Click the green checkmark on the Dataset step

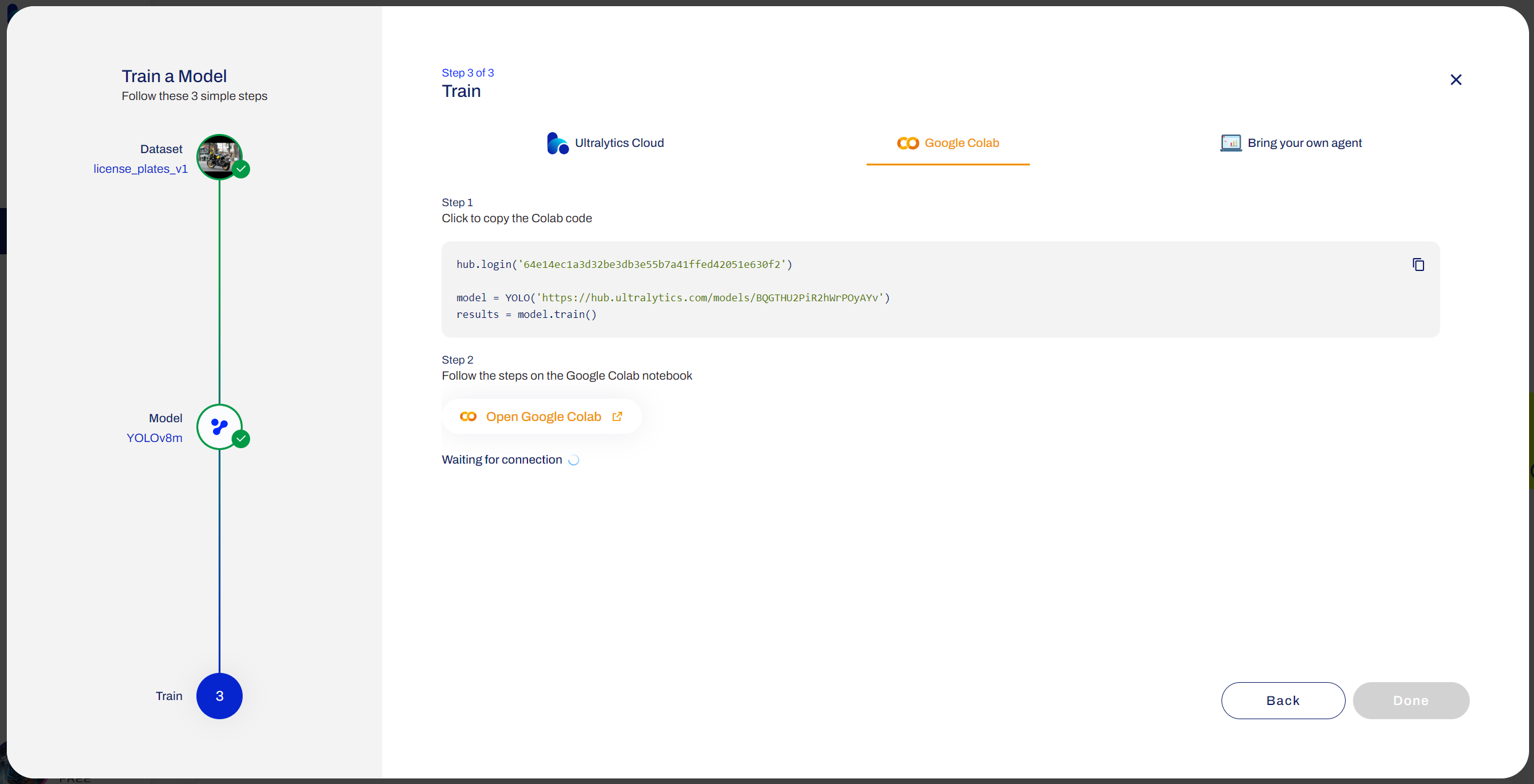tap(241, 169)
